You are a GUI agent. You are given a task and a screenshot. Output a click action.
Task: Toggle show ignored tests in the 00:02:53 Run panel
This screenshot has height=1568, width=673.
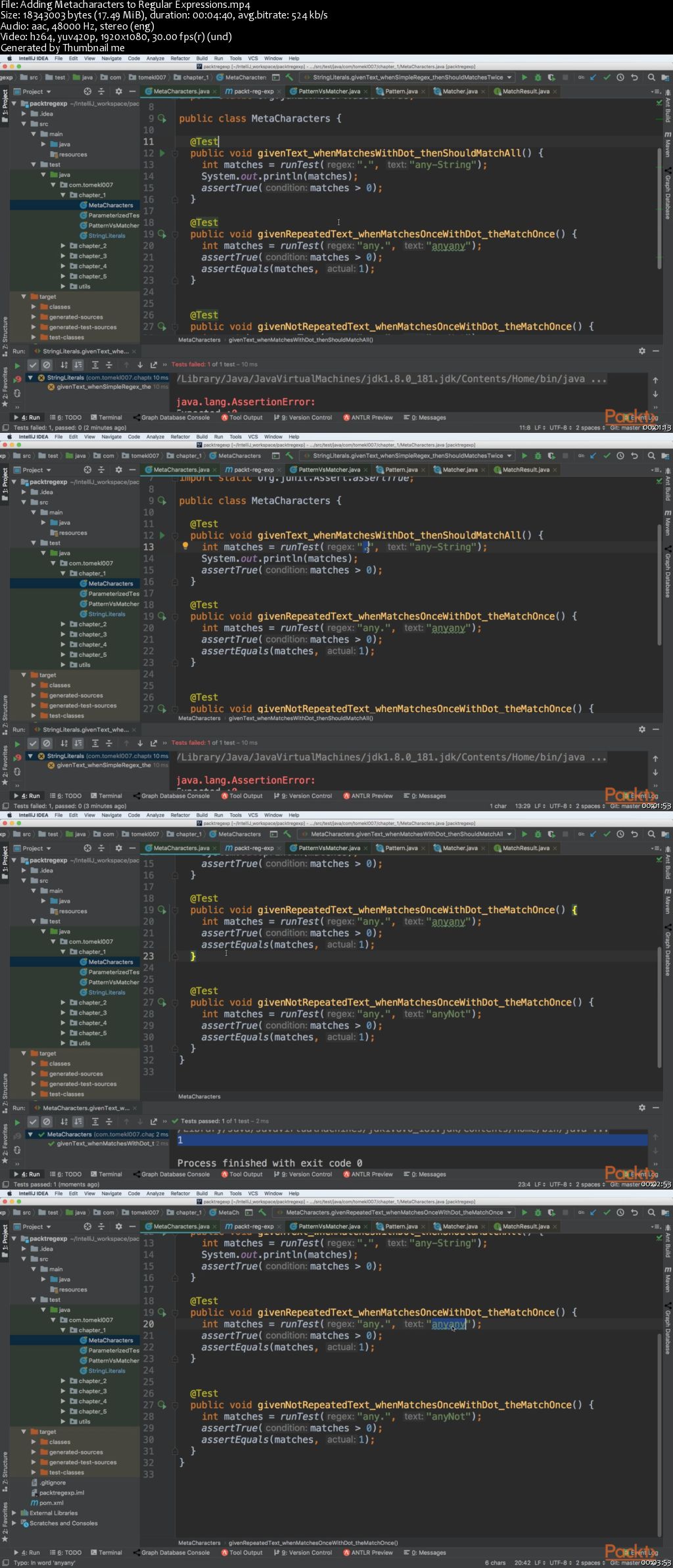pyautogui.click(x=47, y=1121)
